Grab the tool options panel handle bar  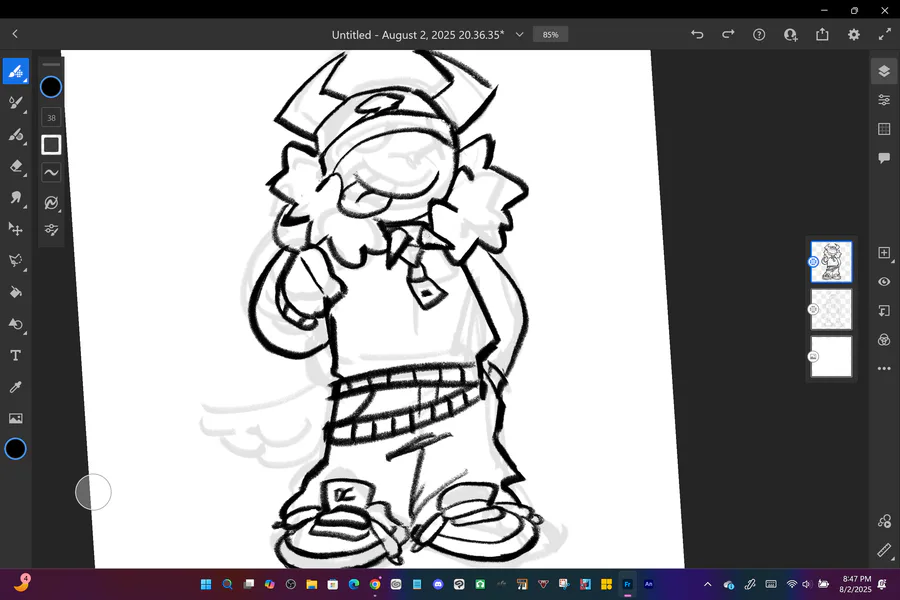(x=51, y=64)
